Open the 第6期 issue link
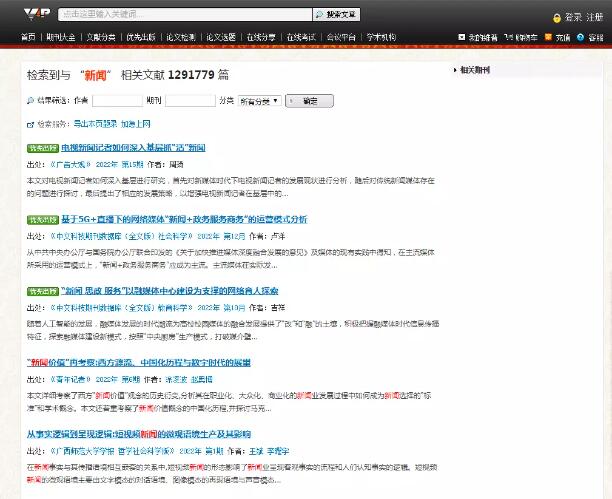Screen dimensions: 612x499 coord(131,379)
